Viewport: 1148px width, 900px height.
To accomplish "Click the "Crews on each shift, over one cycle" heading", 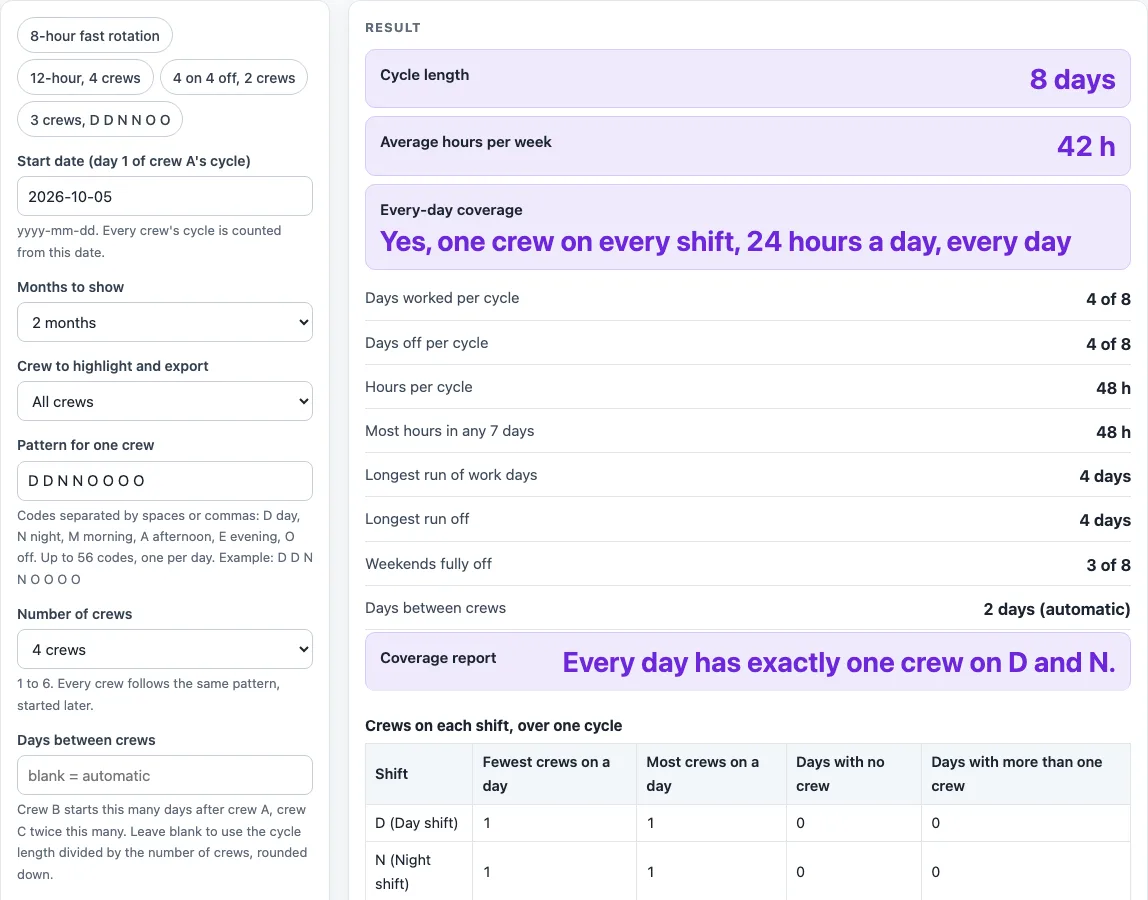I will point(493,726).
